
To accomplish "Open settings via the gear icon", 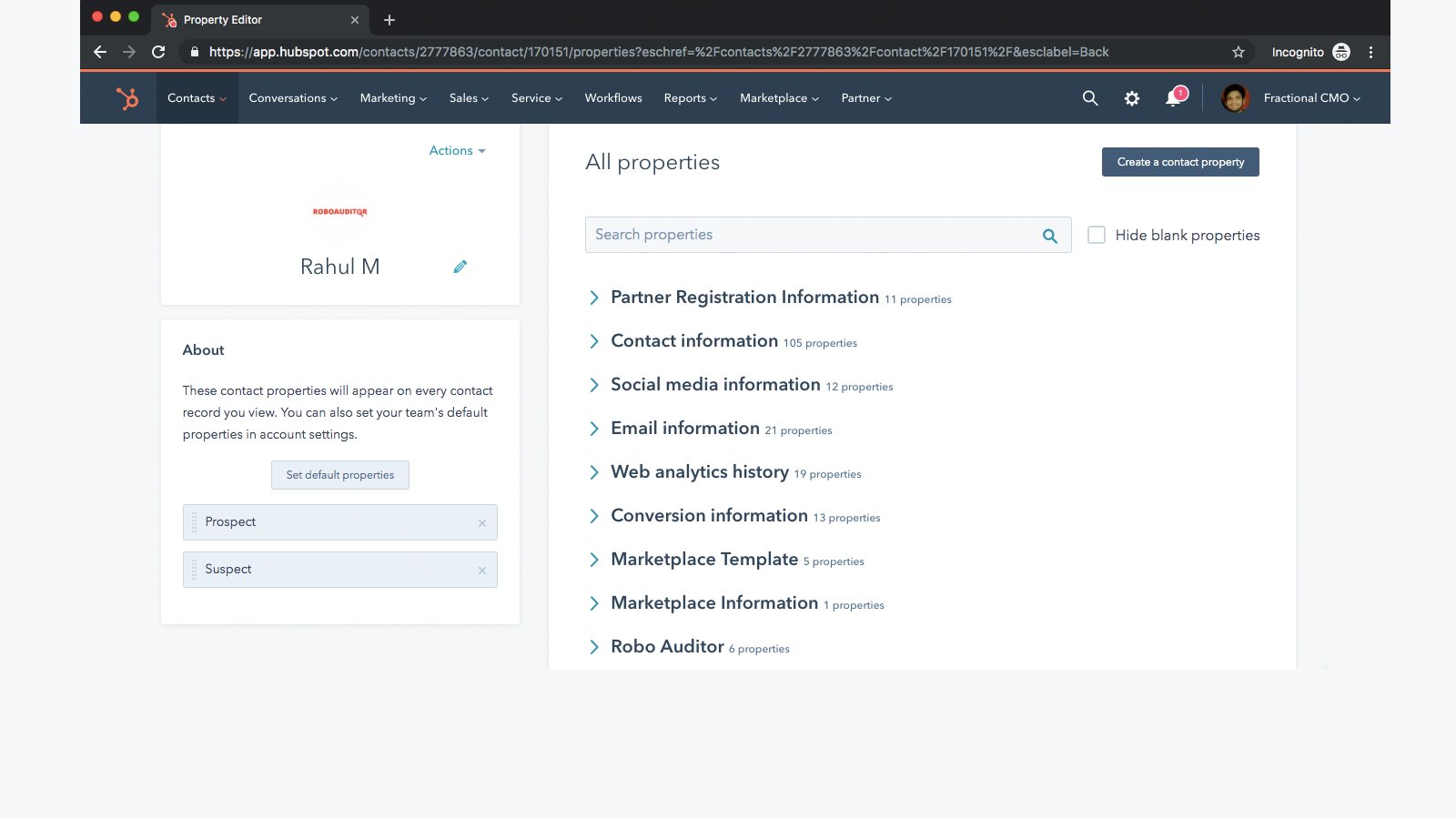I will click(x=1131, y=97).
